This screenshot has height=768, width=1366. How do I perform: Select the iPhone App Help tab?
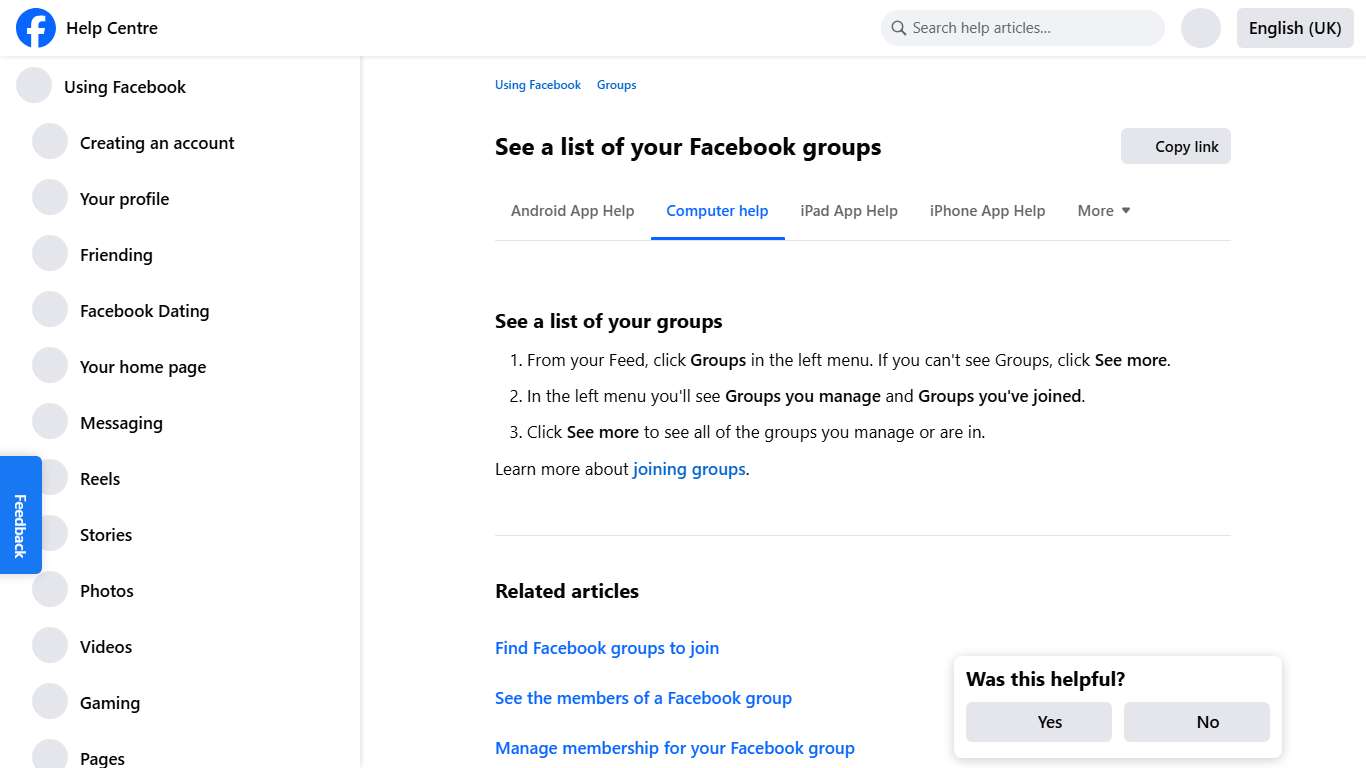coord(987,210)
